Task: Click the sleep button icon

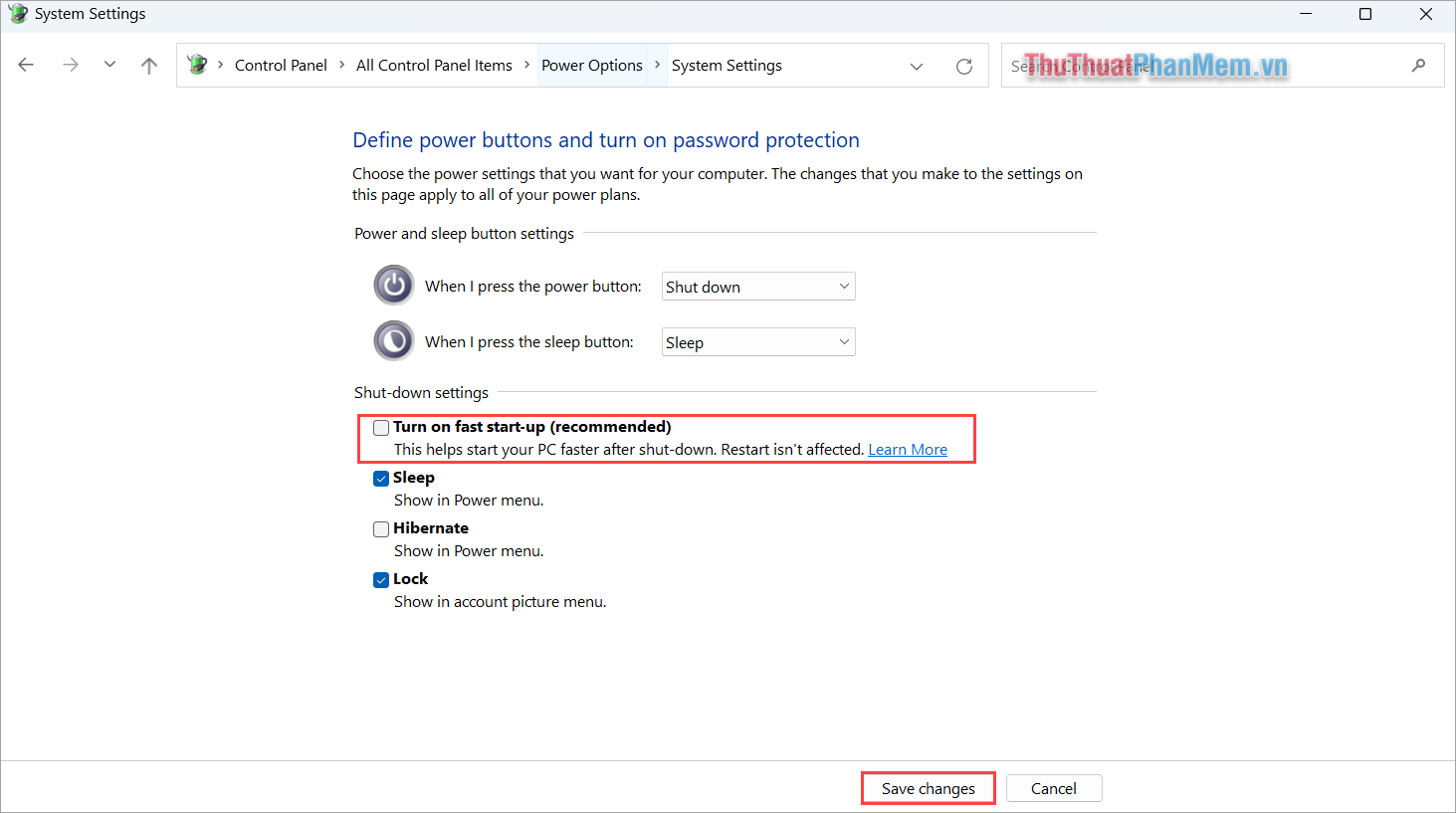Action: pyautogui.click(x=393, y=340)
